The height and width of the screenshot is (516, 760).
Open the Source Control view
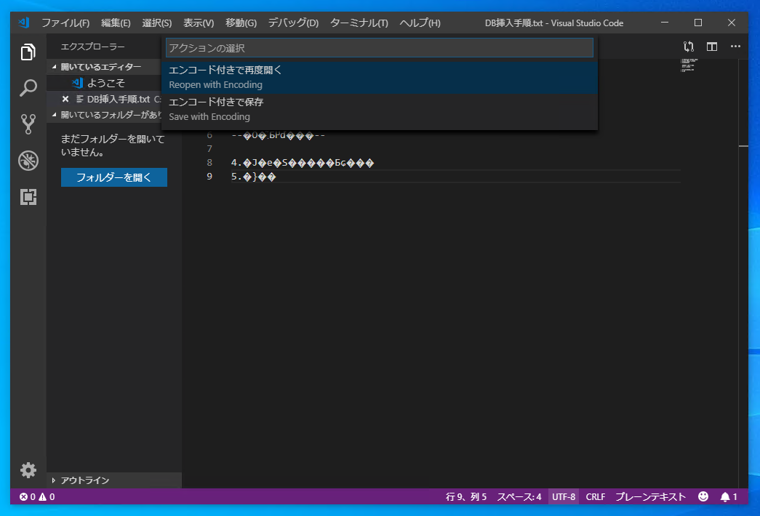coord(28,124)
